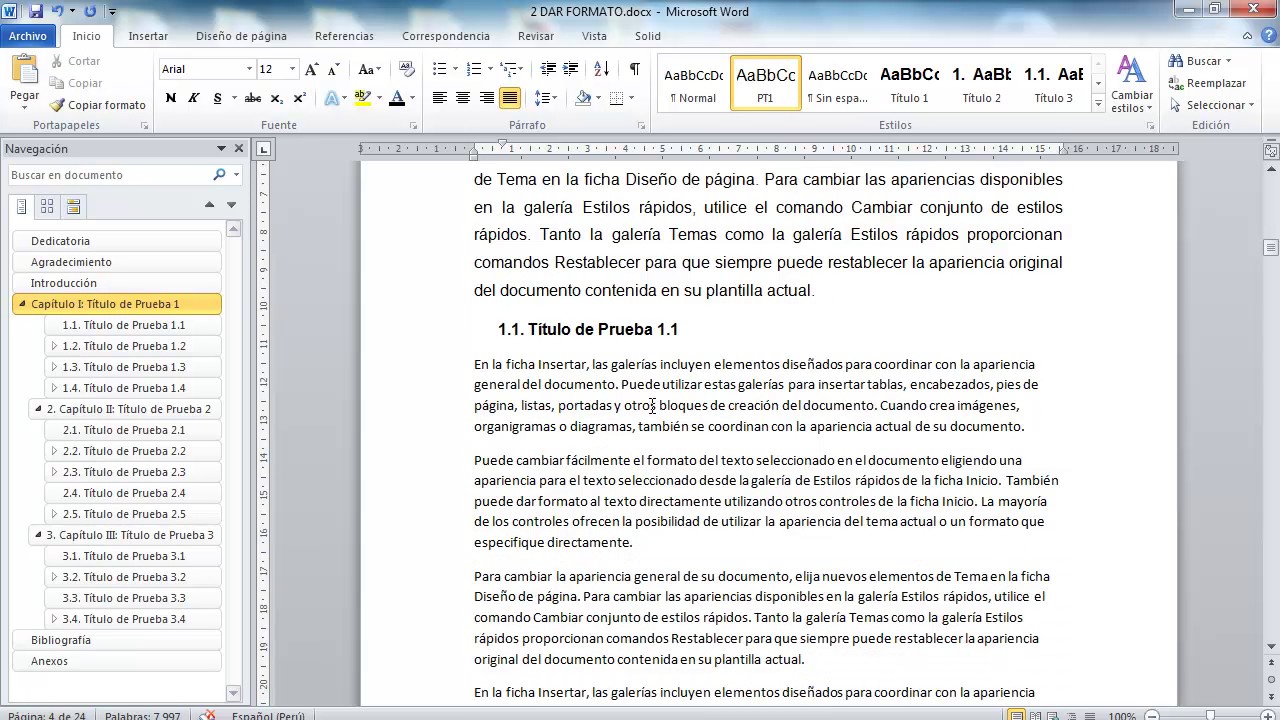Open the font size 12 dropdown
1280x720 pixels.
click(292, 69)
